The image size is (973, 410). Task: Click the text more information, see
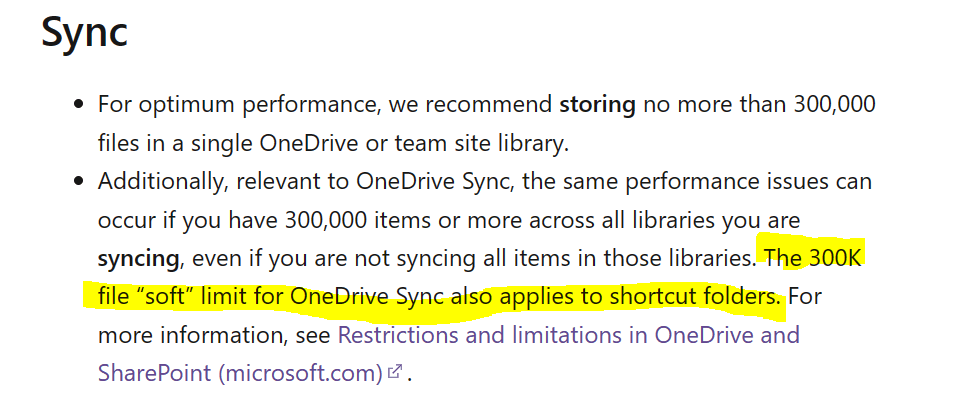click(215, 335)
